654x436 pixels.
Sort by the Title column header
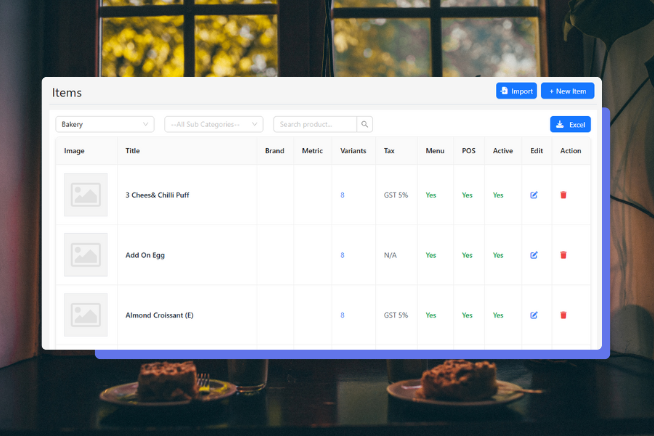point(133,151)
